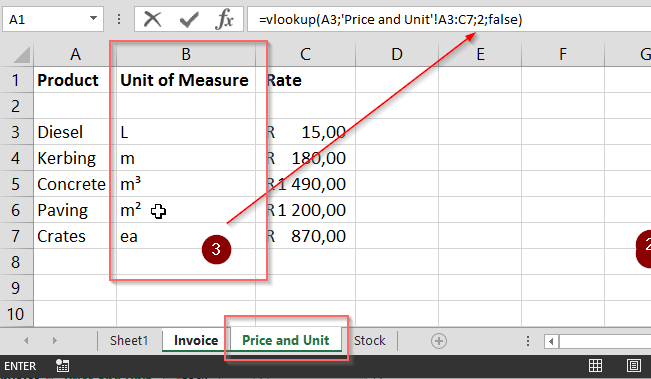This screenshot has width=651, height=379.
Task: Click the sheet tab bar splitter dots
Action: click(x=528, y=341)
